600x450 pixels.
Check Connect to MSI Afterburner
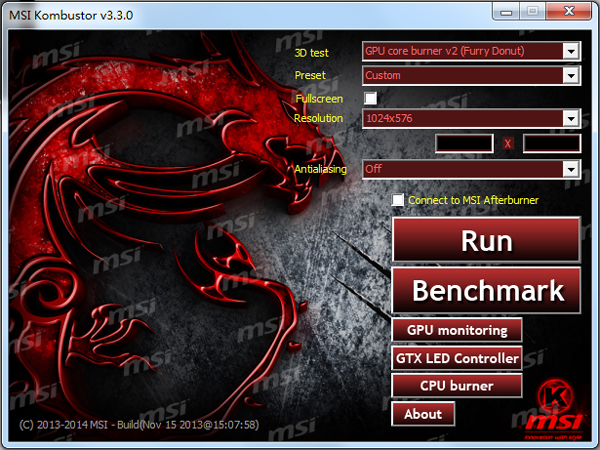coord(397,200)
